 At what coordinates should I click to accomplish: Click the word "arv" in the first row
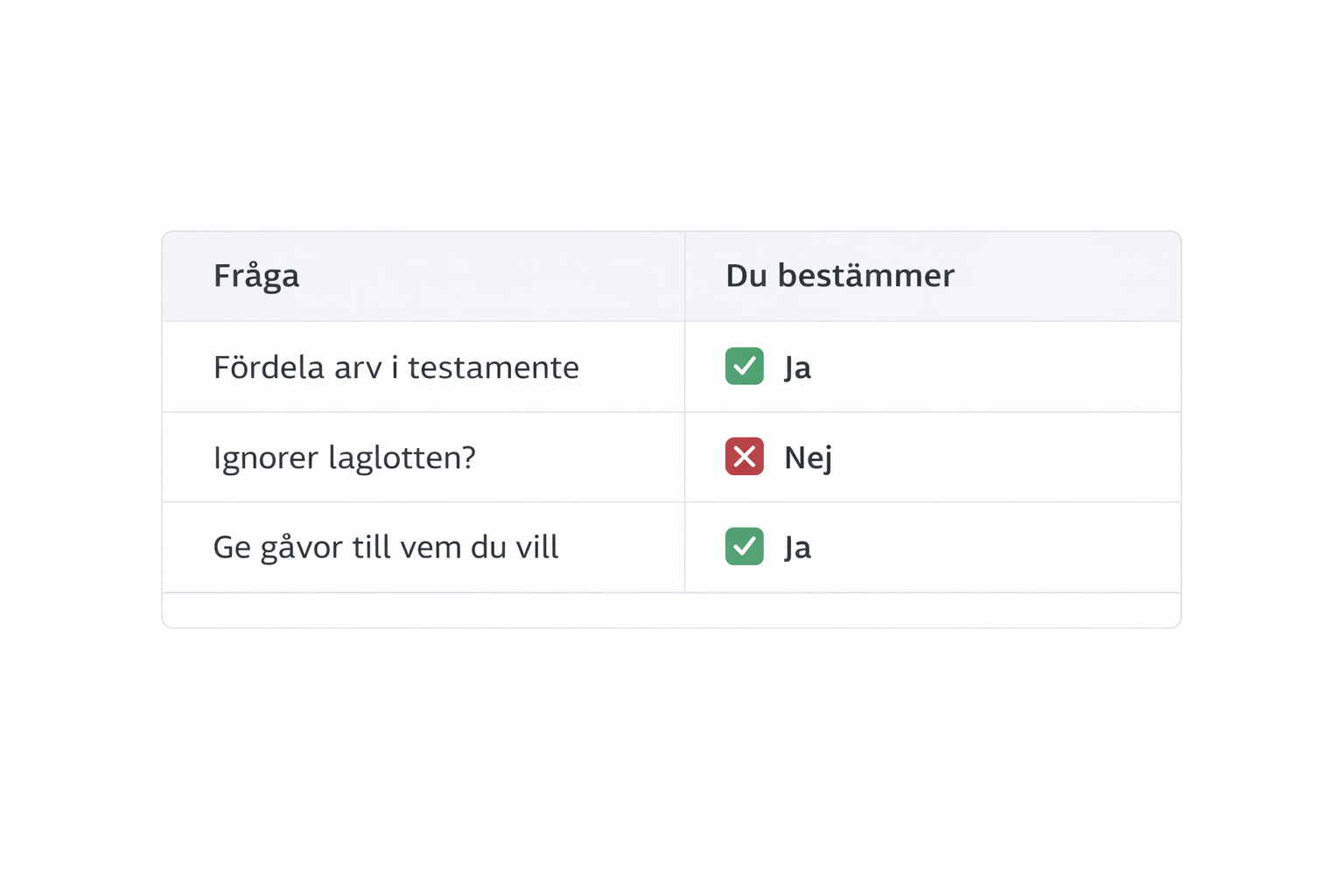(x=358, y=367)
